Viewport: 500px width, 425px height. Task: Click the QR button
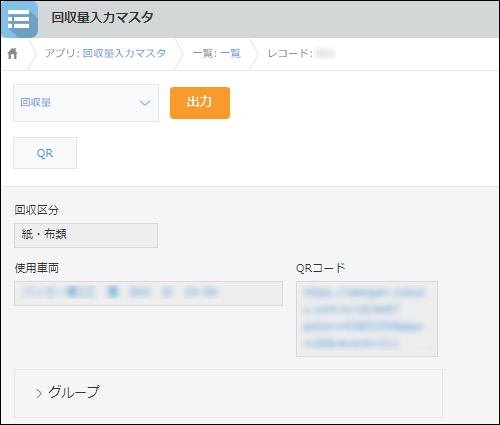45,153
